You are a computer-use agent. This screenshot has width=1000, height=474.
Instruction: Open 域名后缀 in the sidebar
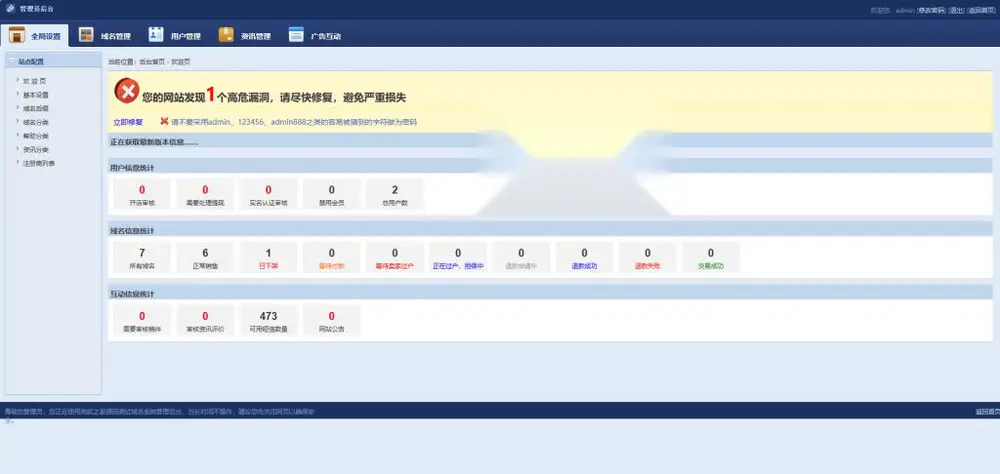pos(36,108)
